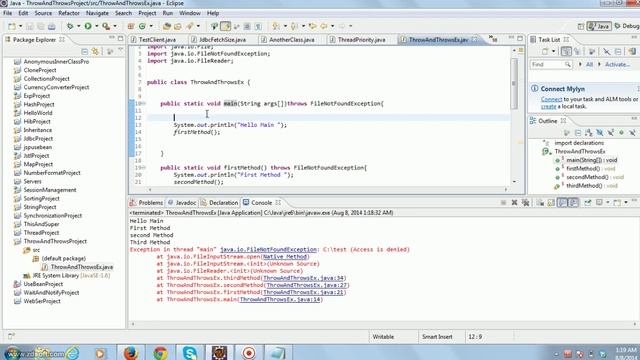Open the Project menu
640x360 pixels.
click(x=147, y=13)
